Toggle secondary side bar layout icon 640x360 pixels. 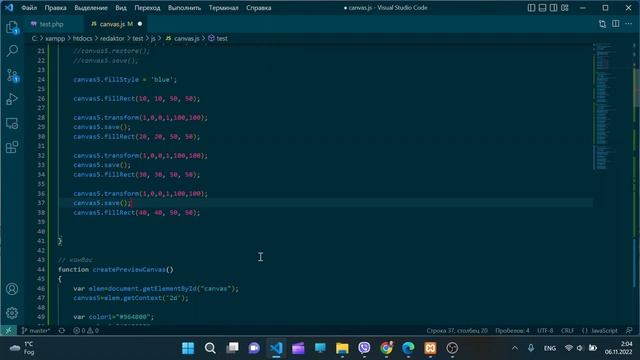click(553, 8)
